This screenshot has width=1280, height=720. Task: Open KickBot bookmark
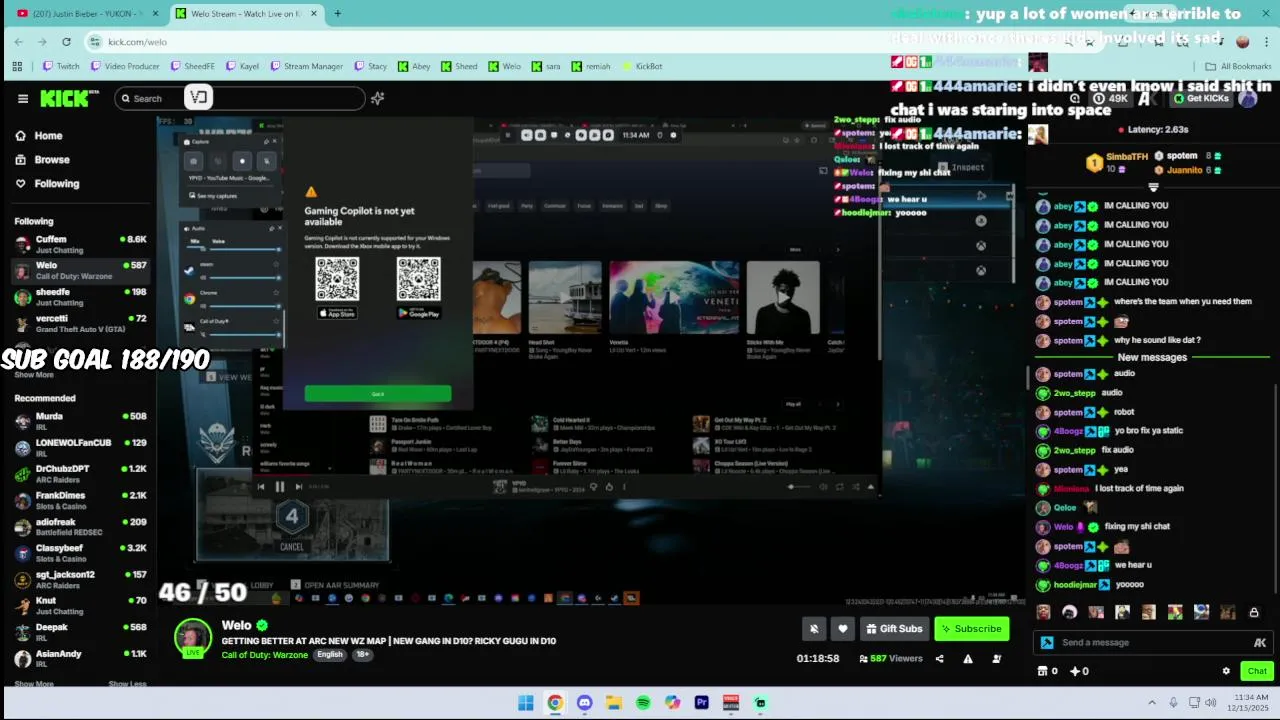(x=642, y=66)
